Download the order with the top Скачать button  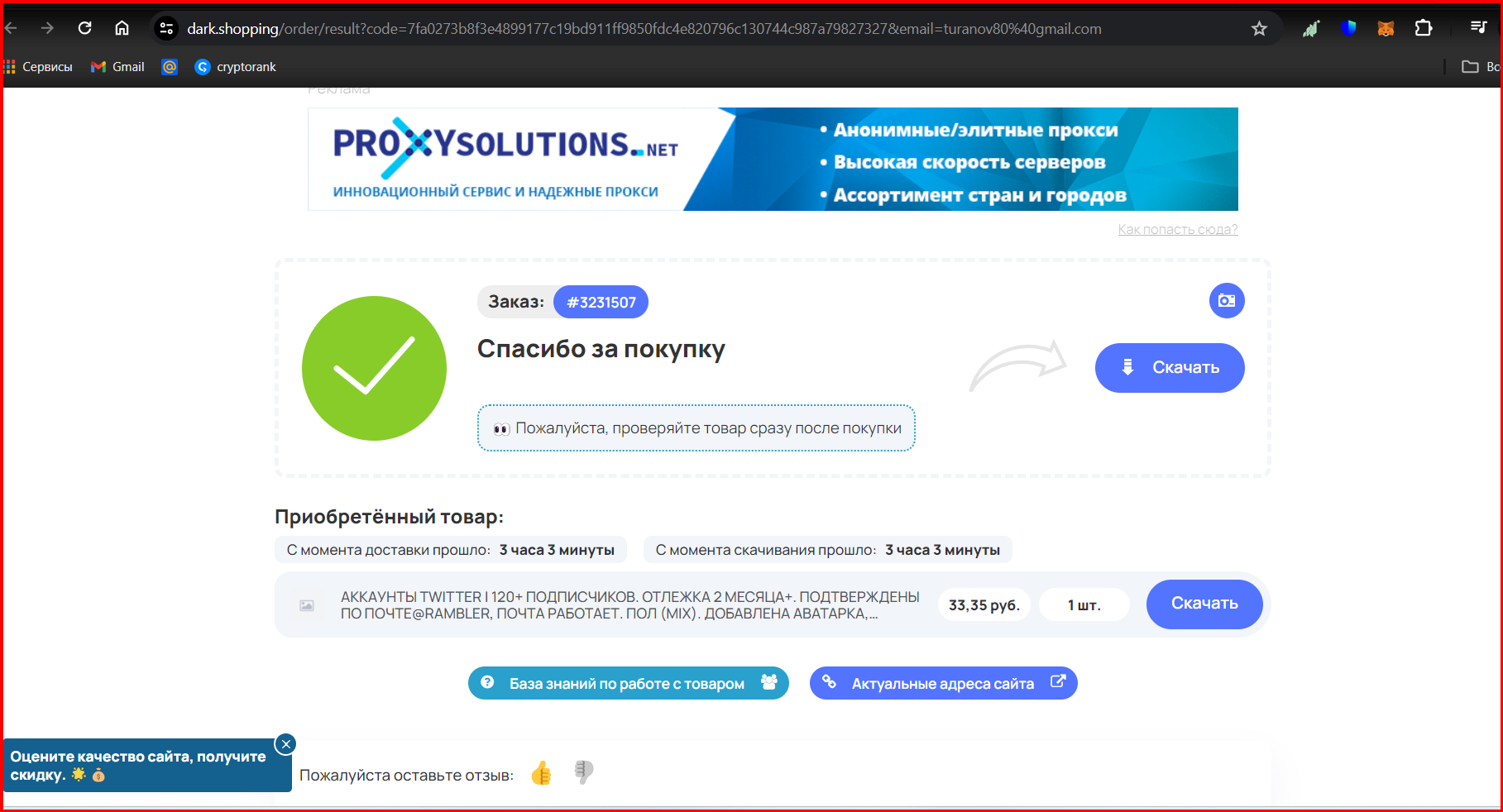tap(1170, 368)
